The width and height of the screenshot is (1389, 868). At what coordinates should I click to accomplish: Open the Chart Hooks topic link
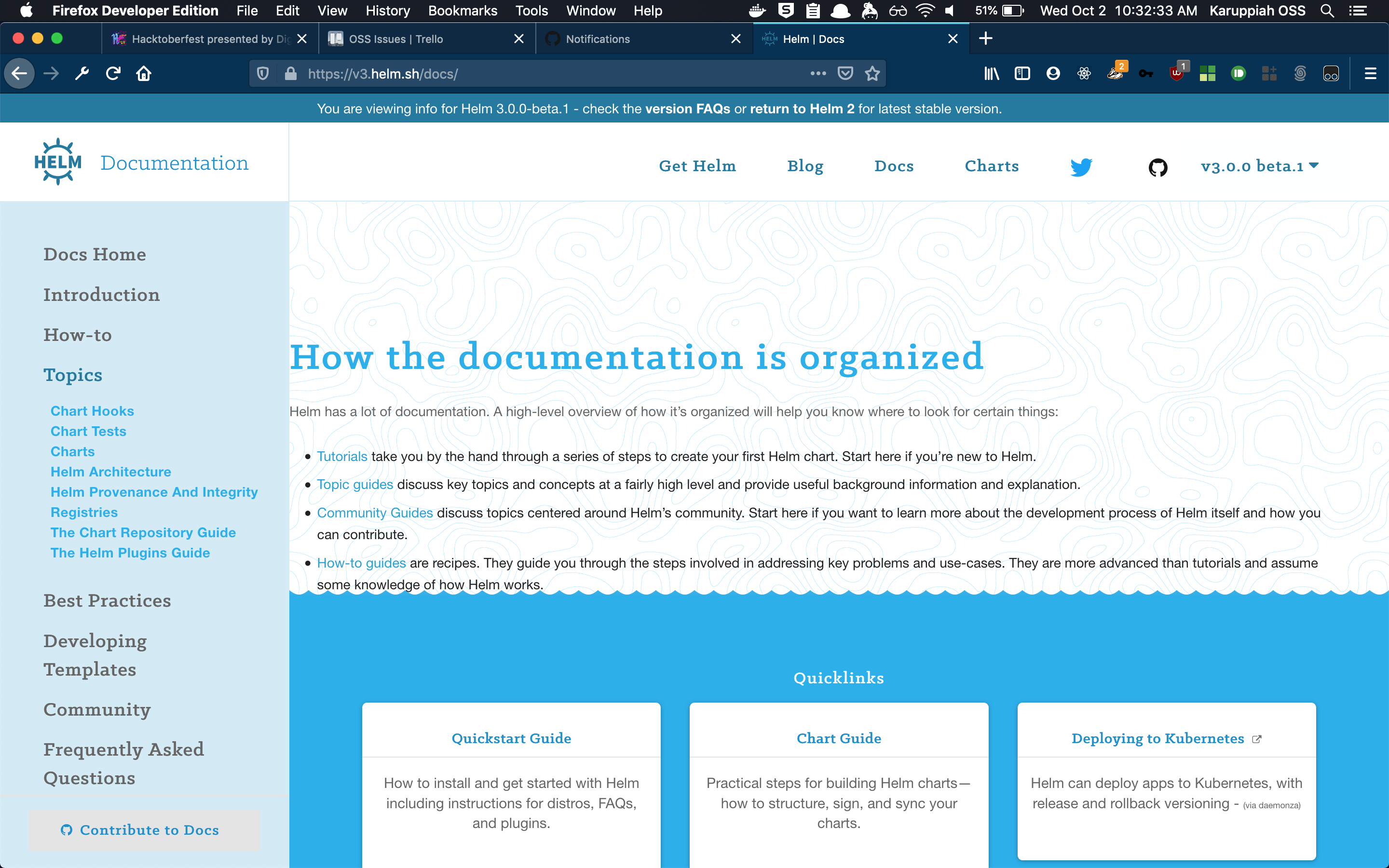(92, 411)
